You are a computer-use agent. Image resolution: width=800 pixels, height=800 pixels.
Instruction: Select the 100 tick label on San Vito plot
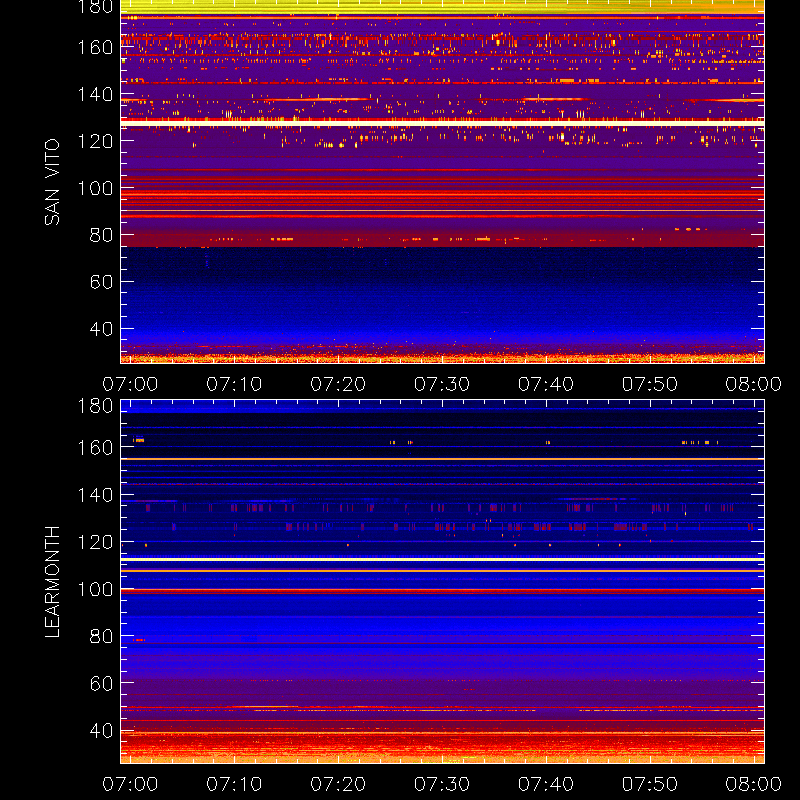tap(95, 188)
